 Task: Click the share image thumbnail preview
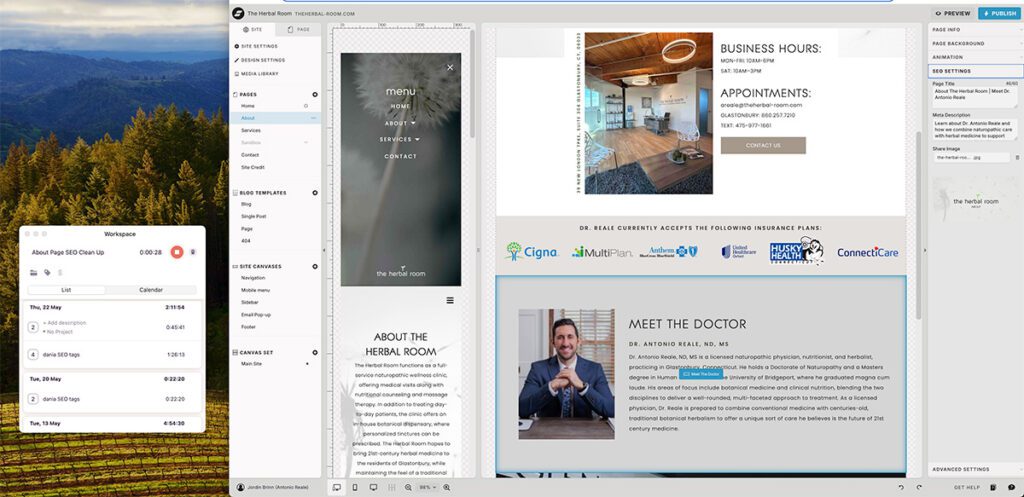point(975,200)
